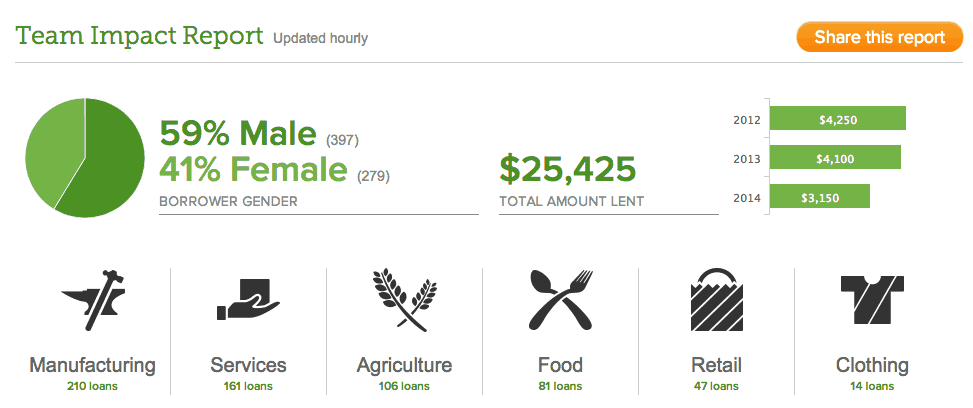Click the Manufacturing anvil and hammer icon
Viewport: 973px width, 408px height.
click(x=93, y=300)
